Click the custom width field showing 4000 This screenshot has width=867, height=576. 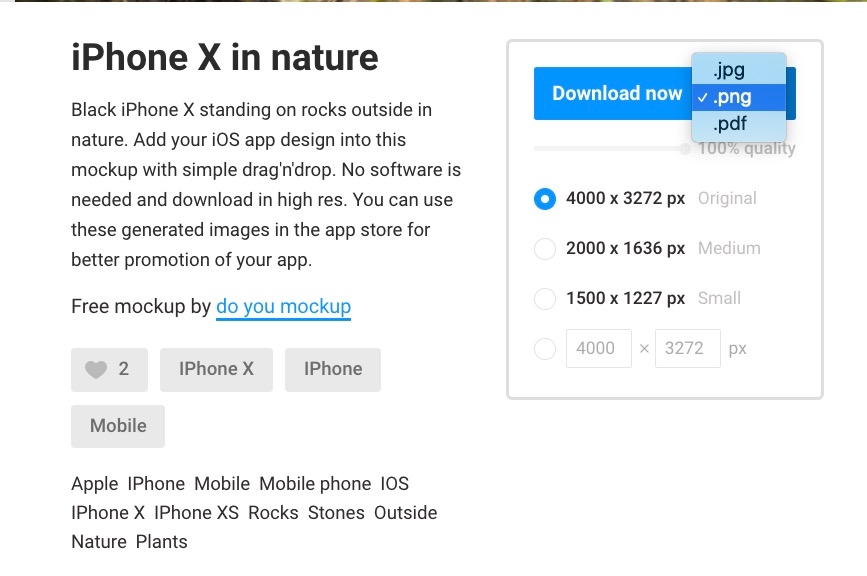click(599, 348)
